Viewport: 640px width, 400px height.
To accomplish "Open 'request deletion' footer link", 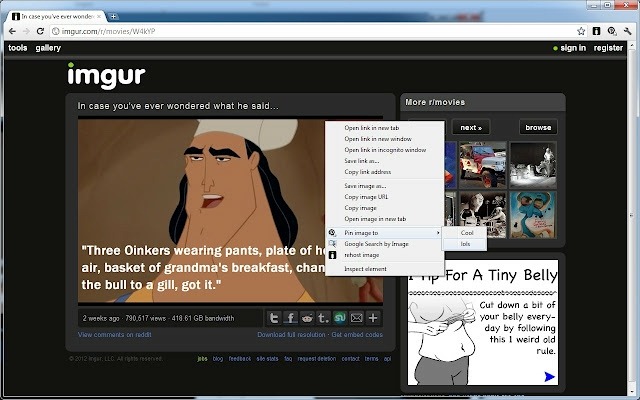I will pyautogui.click(x=317, y=358).
